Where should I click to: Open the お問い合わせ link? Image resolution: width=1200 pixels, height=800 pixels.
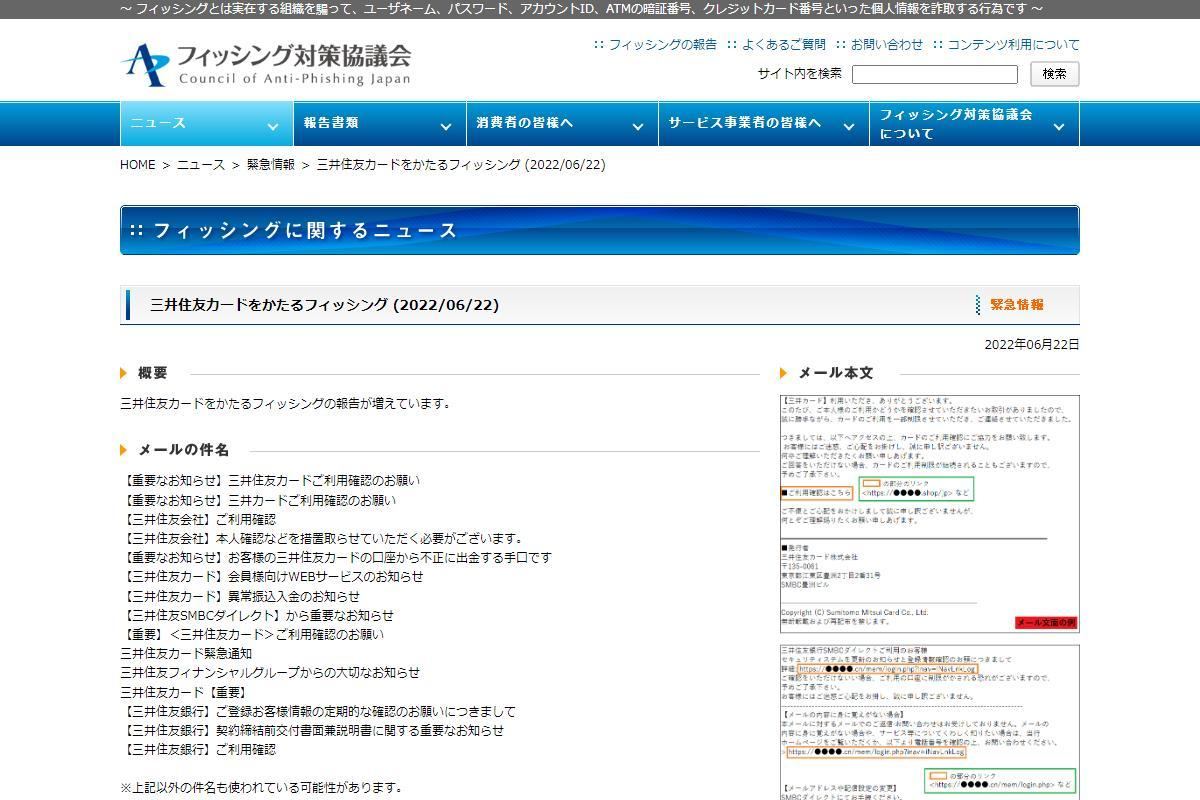click(x=887, y=45)
